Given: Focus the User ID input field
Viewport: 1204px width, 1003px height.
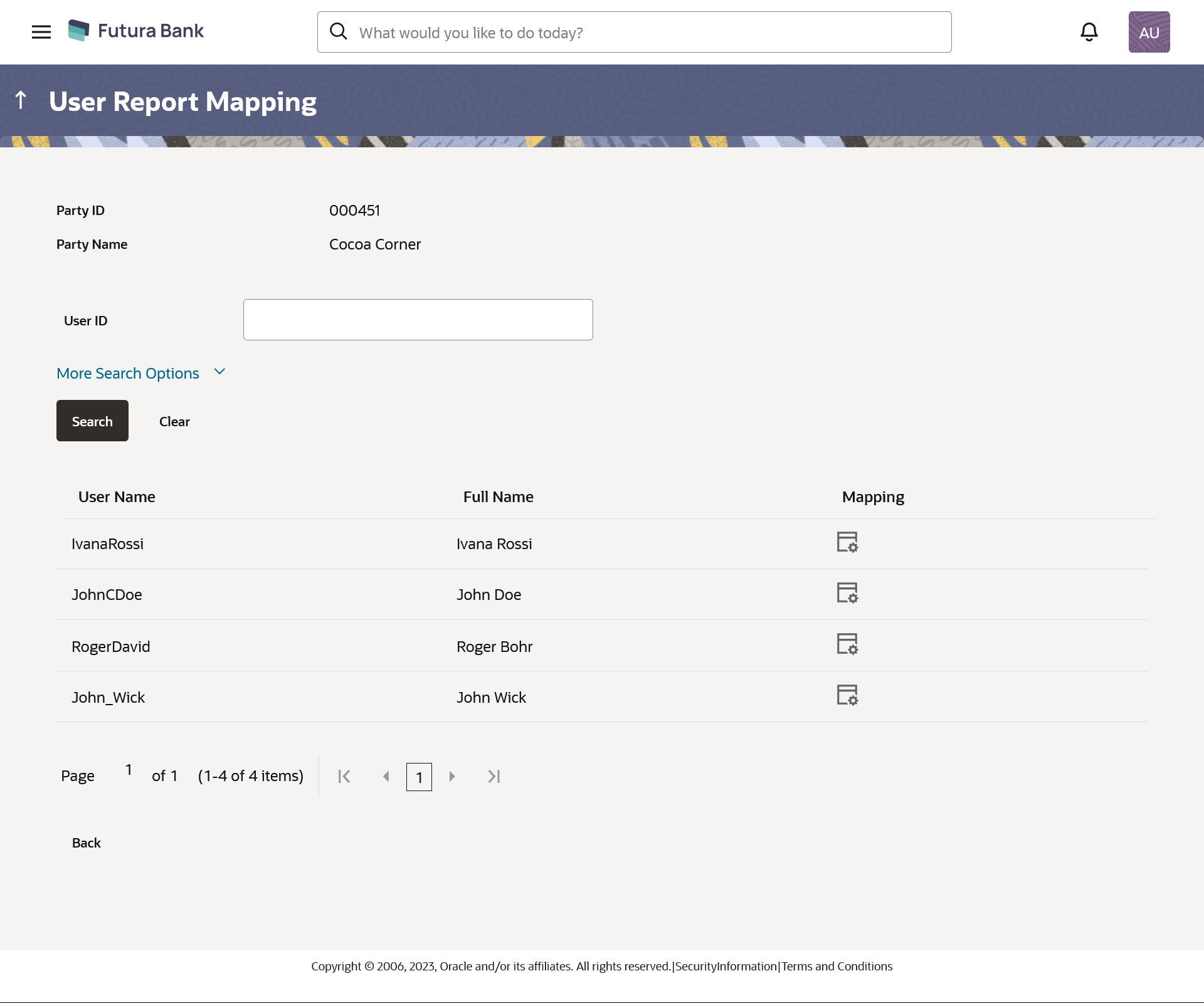Looking at the screenshot, I should point(418,320).
